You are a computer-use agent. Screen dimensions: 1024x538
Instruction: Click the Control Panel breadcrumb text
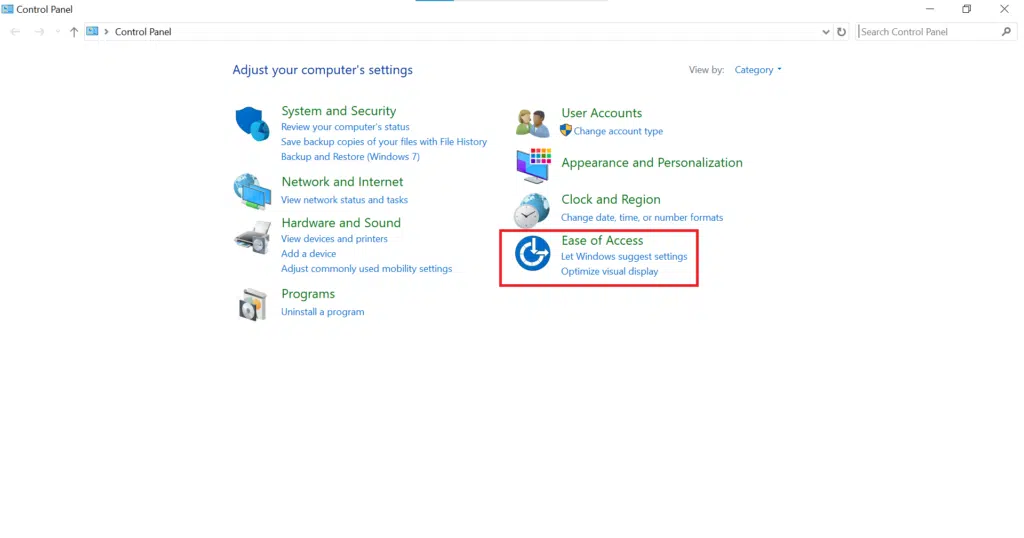143,31
